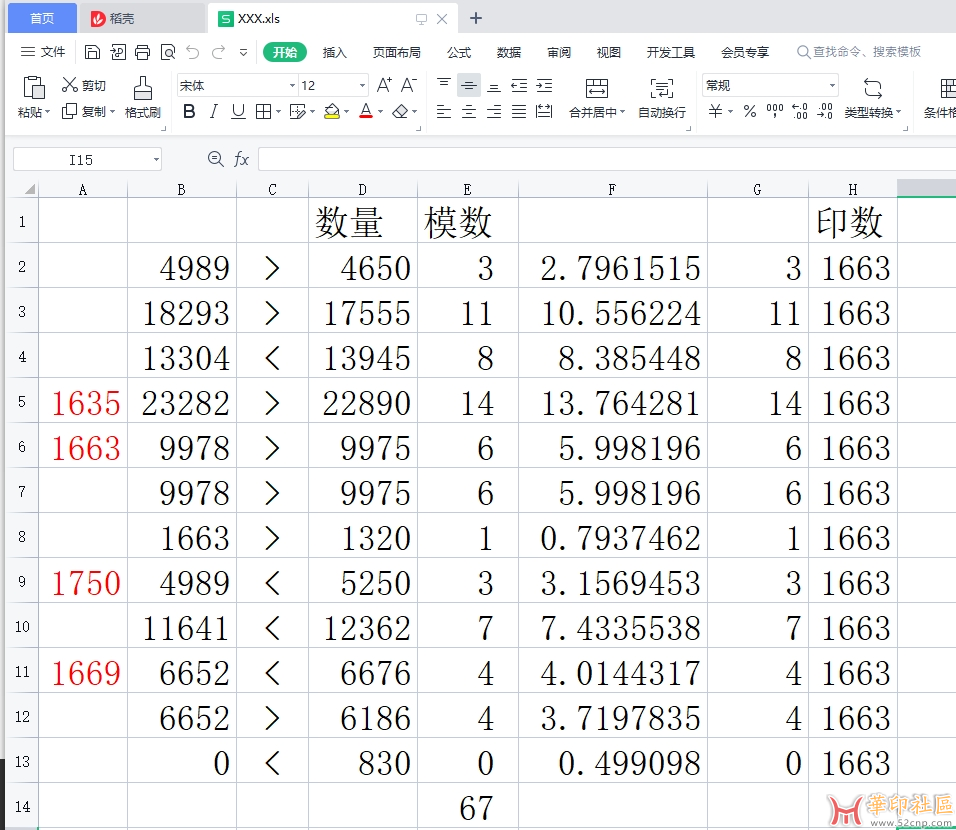Click the Cut scissors icon

[70, 85]
